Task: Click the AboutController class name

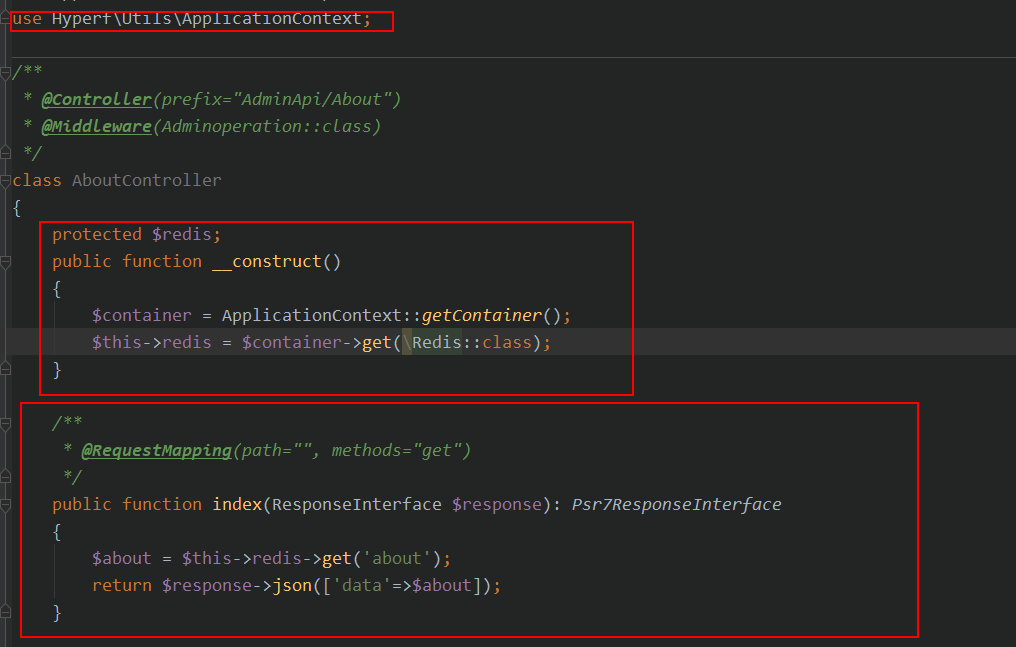Action: [146, 180]
